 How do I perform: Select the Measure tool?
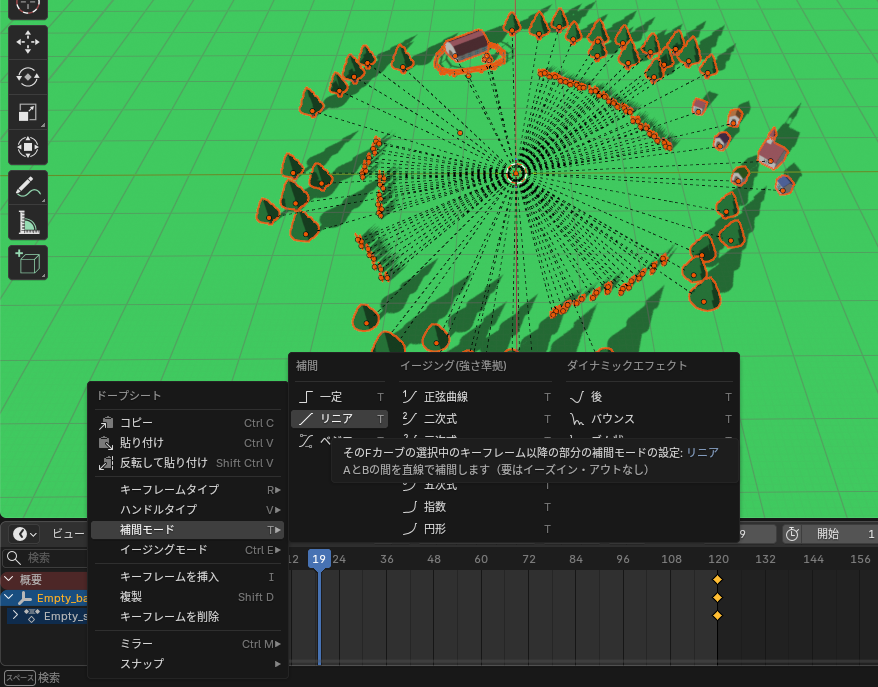coord(28,222)
